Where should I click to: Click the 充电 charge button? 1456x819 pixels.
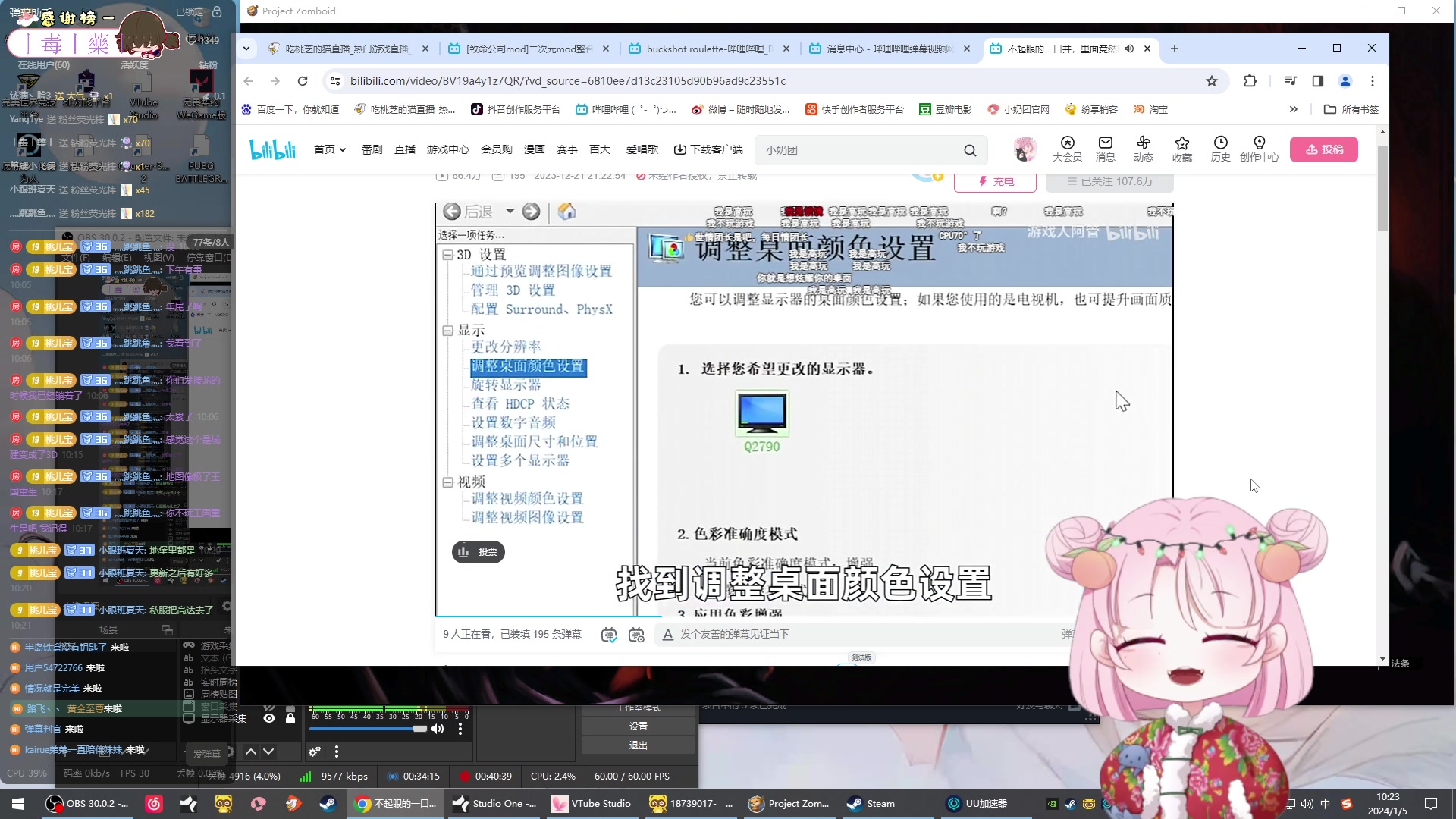coord(996,182)
